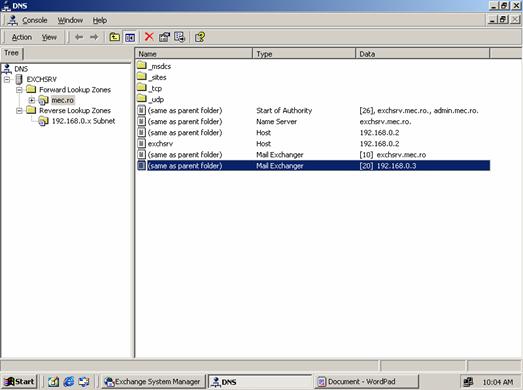Click the Export List toolbar icon

(x=179, y=37)
